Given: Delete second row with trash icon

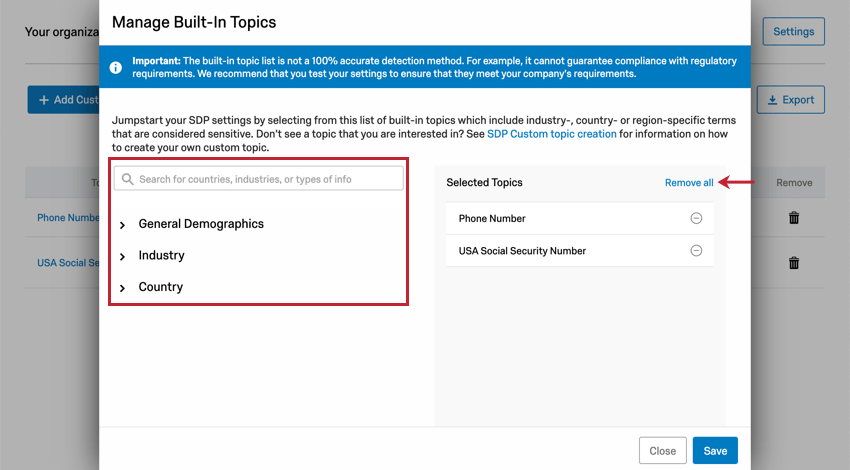Looking at the screenshot, I should (794, 263).
